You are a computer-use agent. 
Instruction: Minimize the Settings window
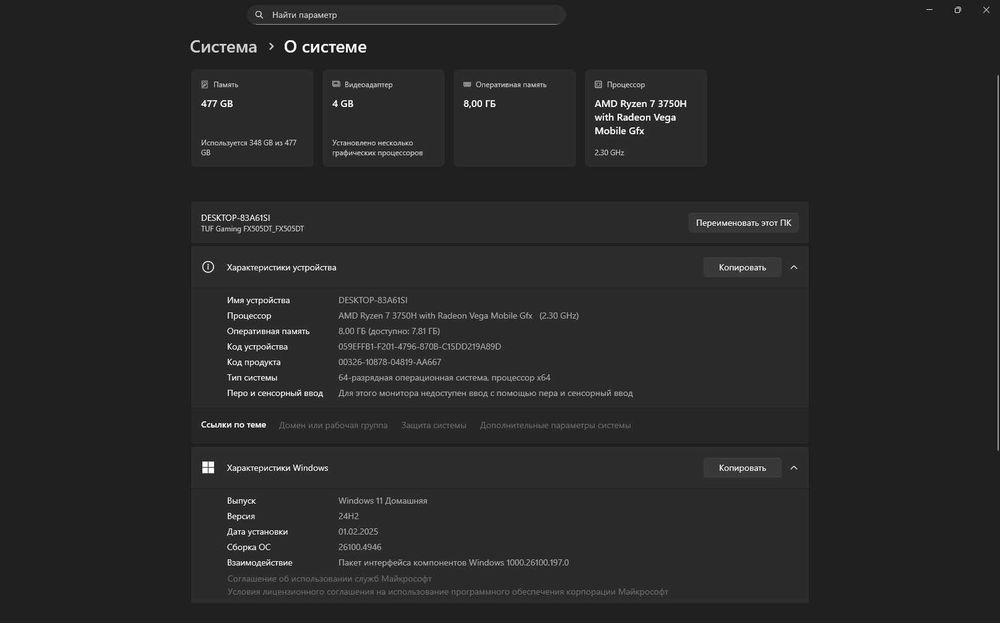point(929,10)
